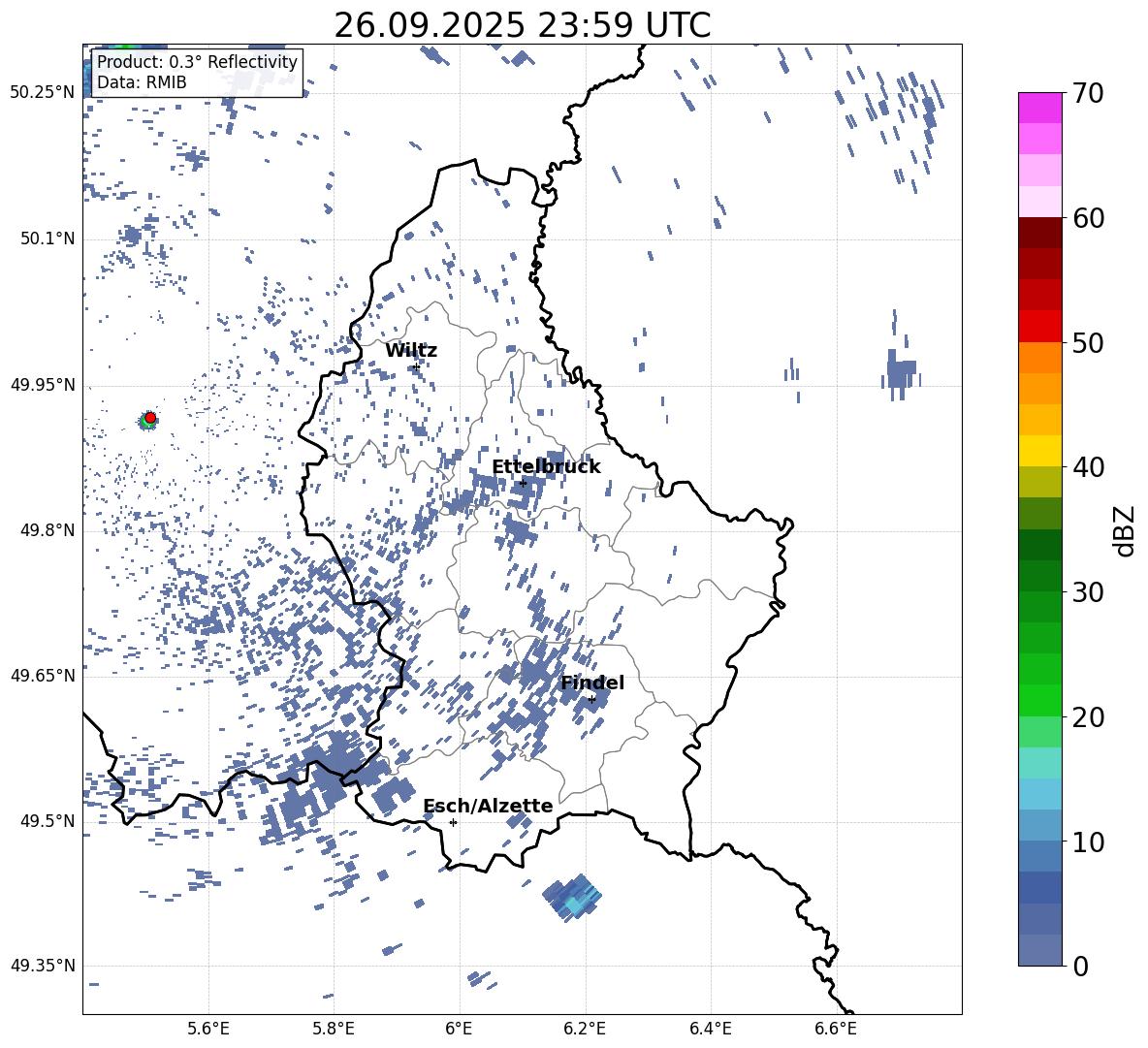Click the colorbar tick value 60
The image size is (1148, 1048).
point(1088,218)
